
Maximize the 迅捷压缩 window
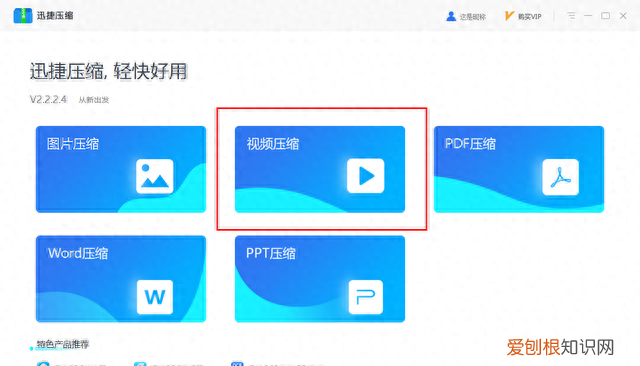click(x=606, y=16)
